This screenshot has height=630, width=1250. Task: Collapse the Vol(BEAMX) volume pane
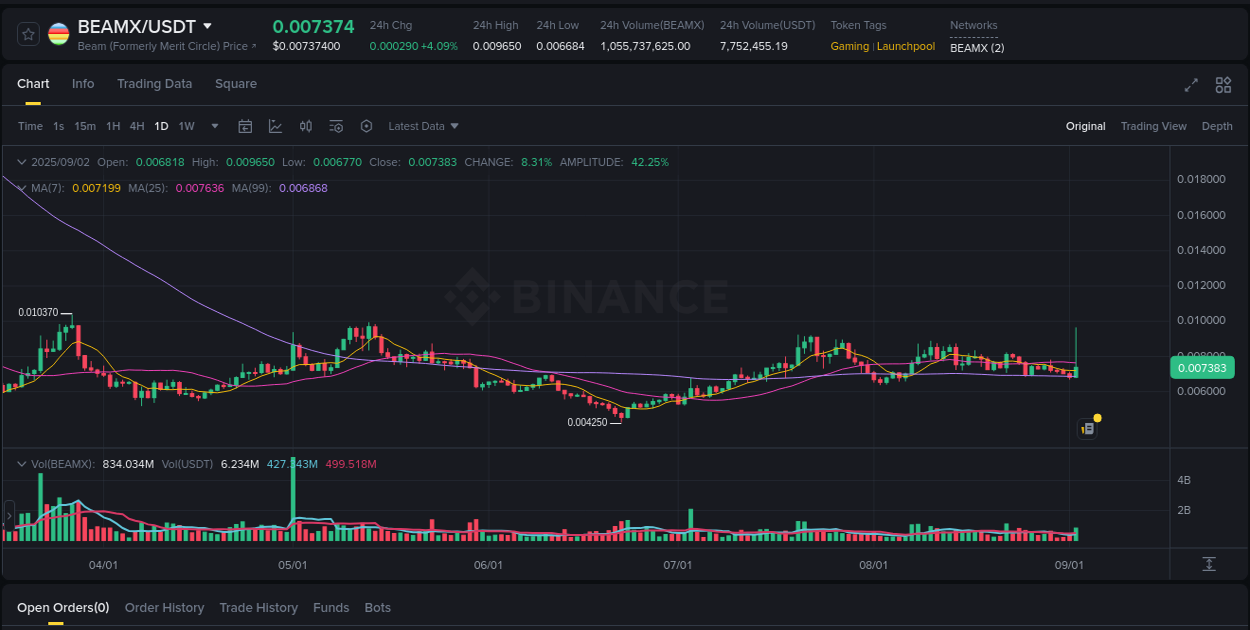coord(21,463)
